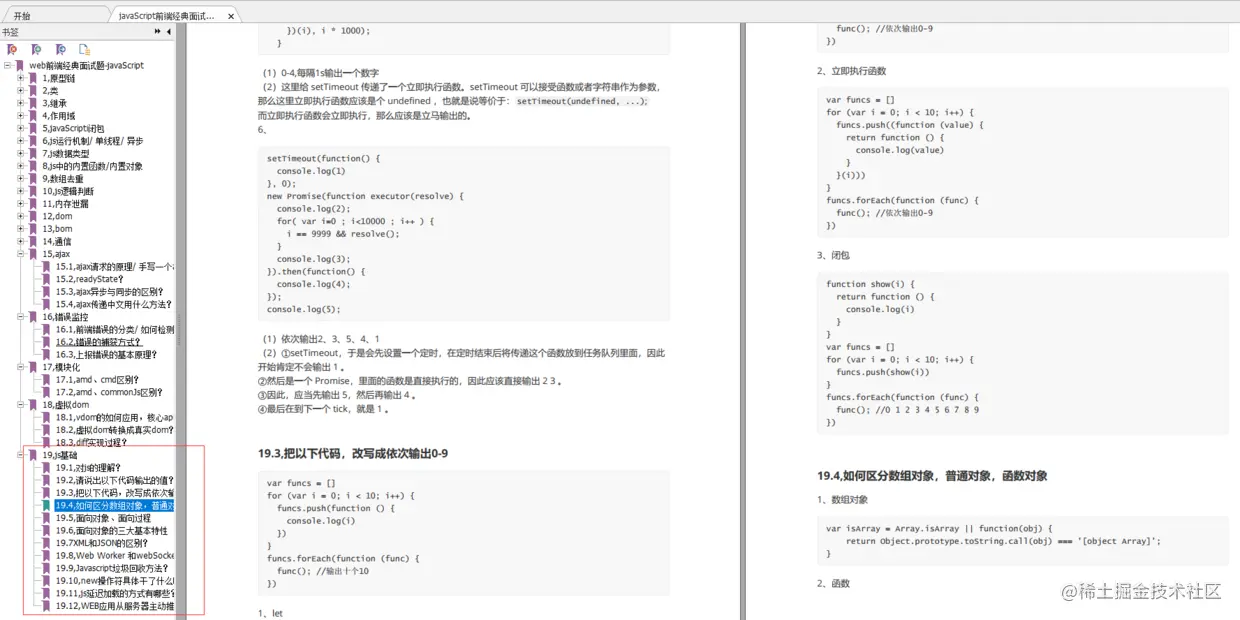
Task: Open bookmark 16.2,错误的捕获方式?
Action: pyautogui.click(x=99, y=342)
